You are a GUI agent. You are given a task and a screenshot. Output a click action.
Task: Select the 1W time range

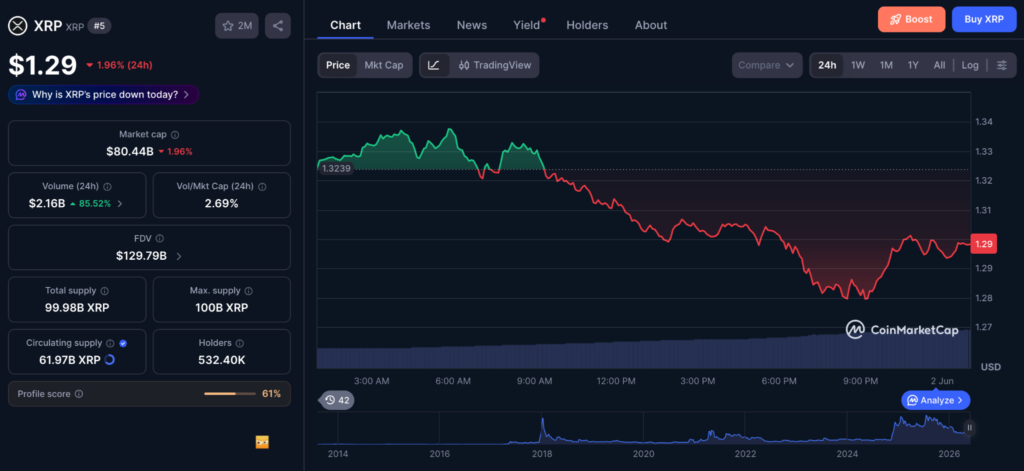(x=858, y=65)
